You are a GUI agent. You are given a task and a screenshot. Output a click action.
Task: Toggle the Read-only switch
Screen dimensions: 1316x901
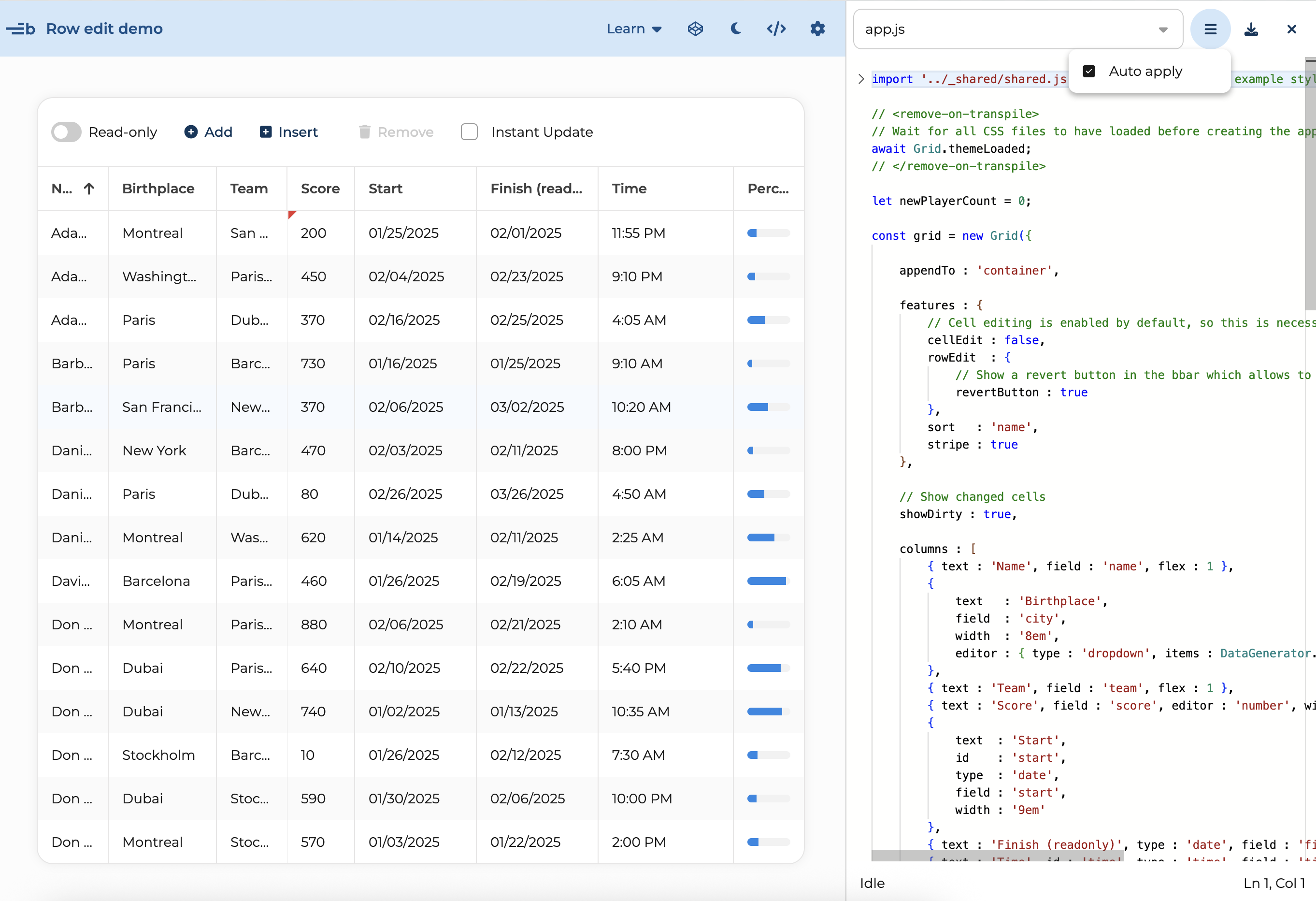(x=66, y=132)
